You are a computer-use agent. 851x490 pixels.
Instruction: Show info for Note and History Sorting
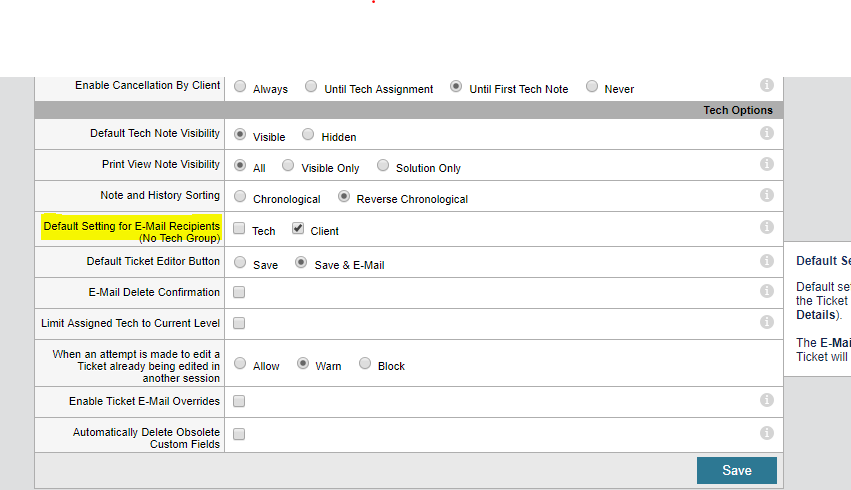pyautogui.click(x=766, y=195)
